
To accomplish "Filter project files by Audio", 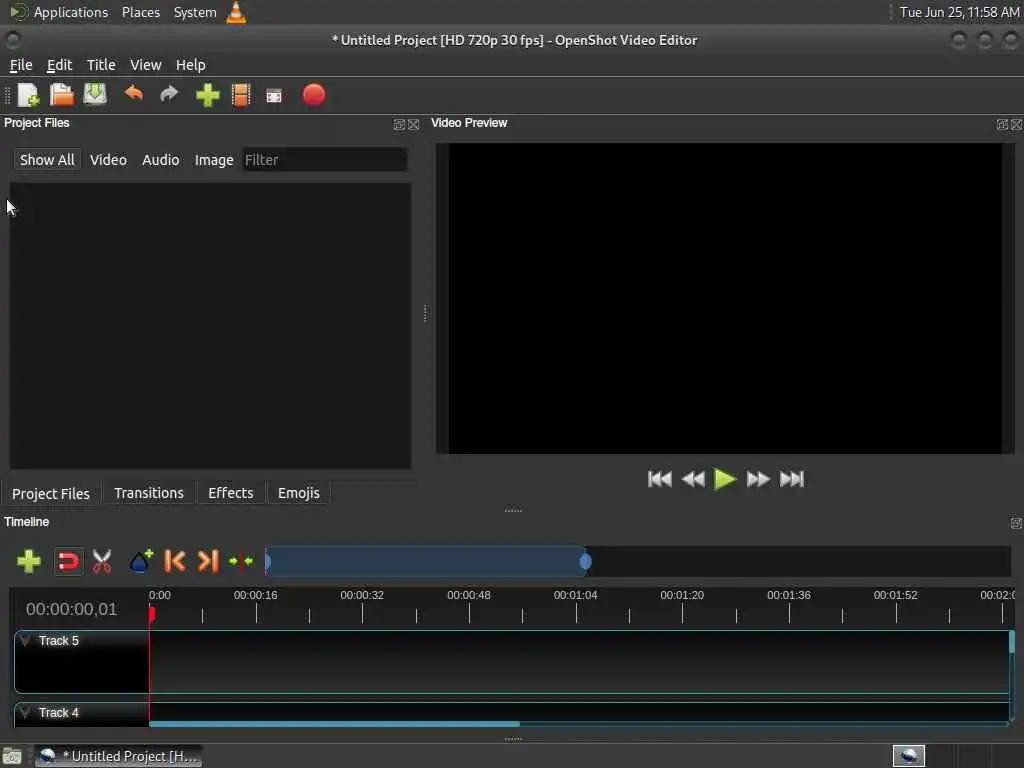I will [161, 160].
